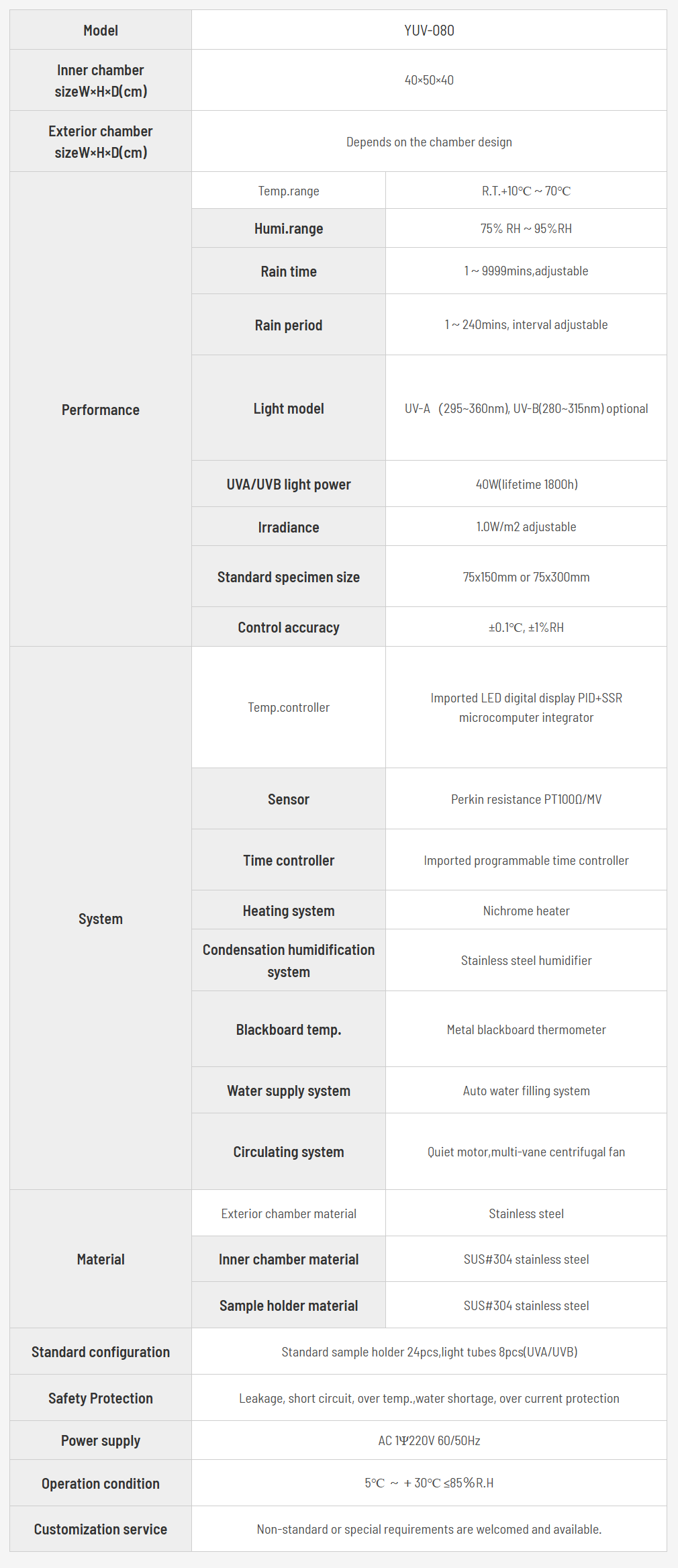Select the YUV-080 model value
The height and width of the screenshot is (1568, 678).
(429, 30)
